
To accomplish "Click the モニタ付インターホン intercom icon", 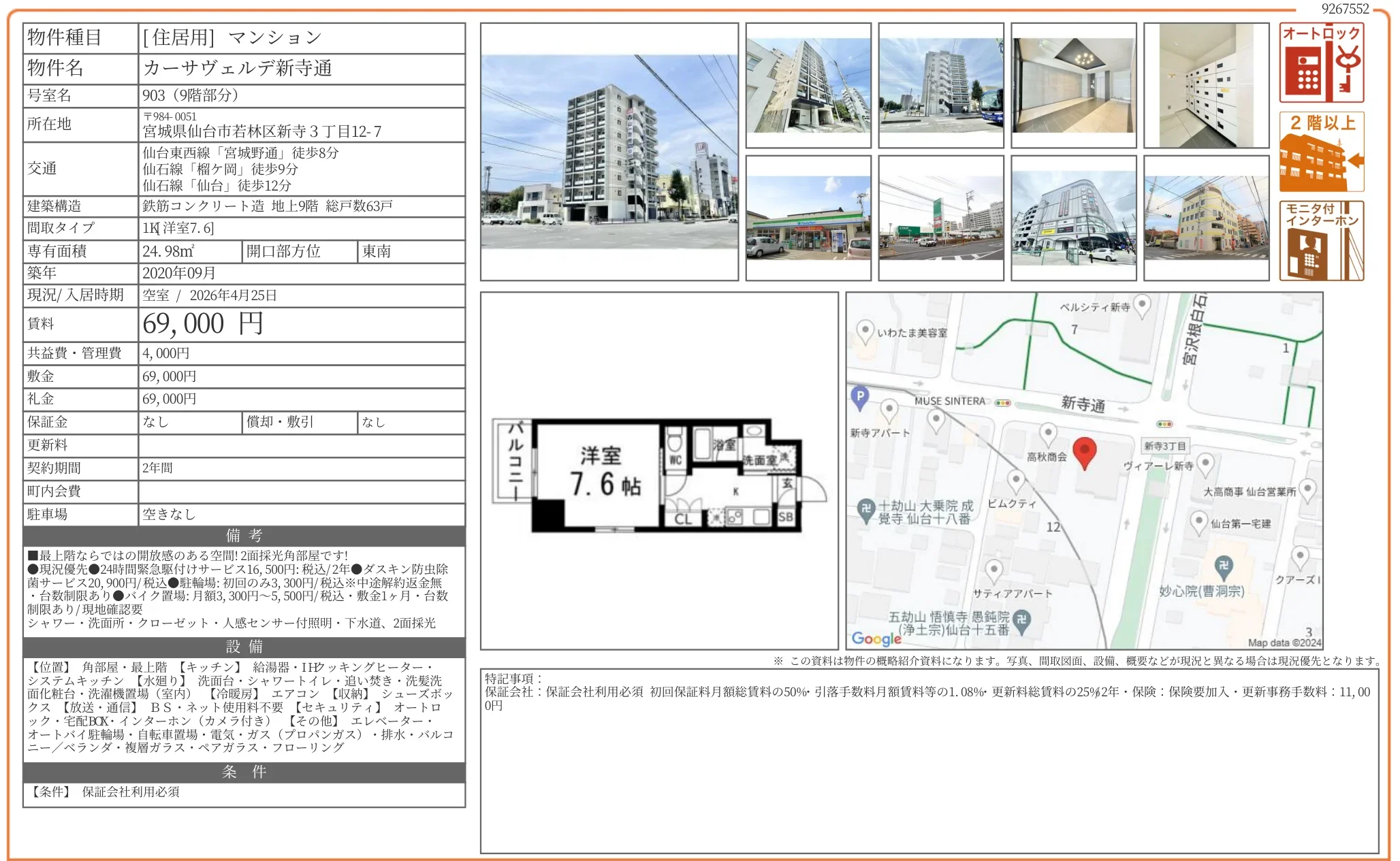I will pos(1321,241).
